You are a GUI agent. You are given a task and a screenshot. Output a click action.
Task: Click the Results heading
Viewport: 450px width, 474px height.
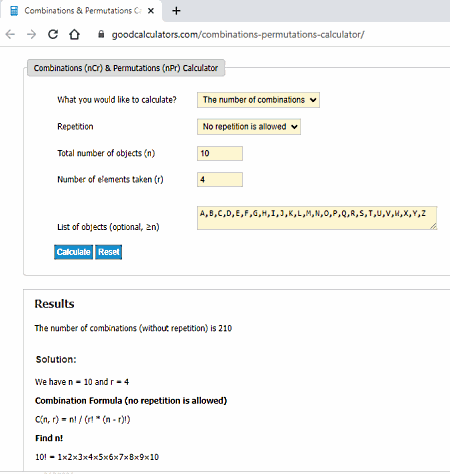tap(55, 304)
